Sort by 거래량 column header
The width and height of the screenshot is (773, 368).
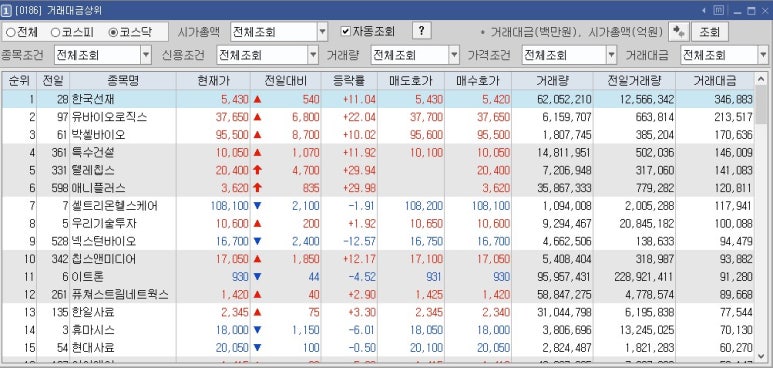552,81
